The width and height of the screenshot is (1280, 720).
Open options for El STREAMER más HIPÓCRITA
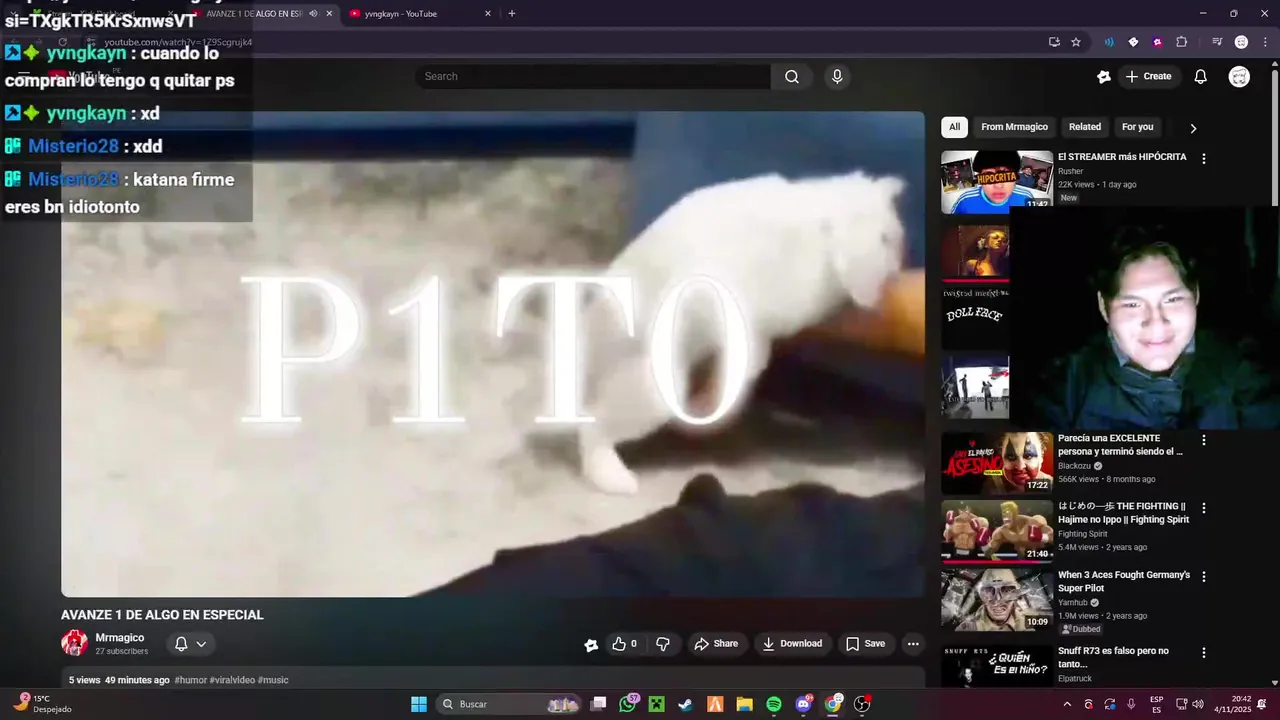pos(1204,159)
